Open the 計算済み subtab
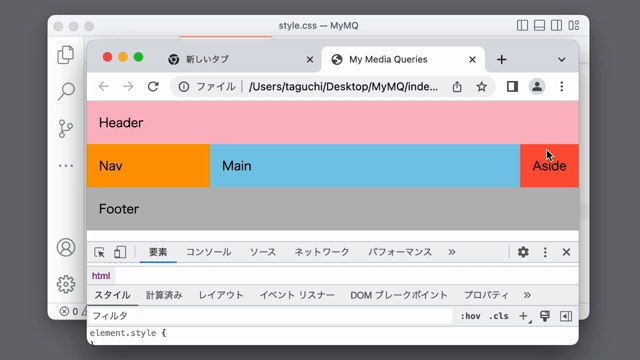Viewport: 640px width, 360px height. [x=164, y=295]
